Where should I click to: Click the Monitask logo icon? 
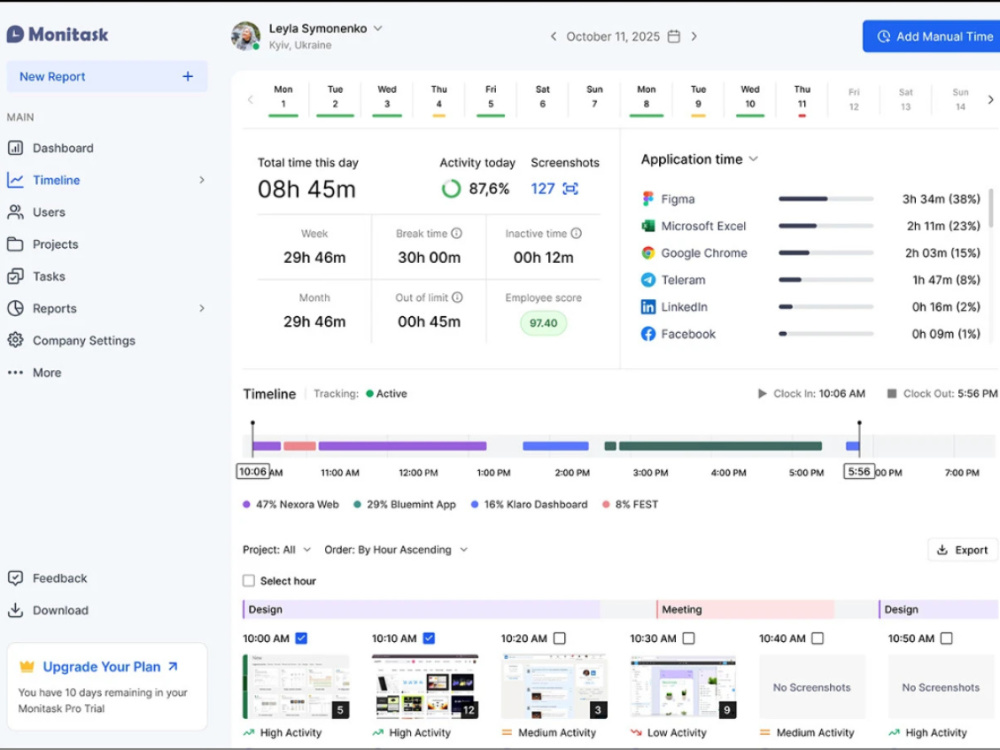15,34
